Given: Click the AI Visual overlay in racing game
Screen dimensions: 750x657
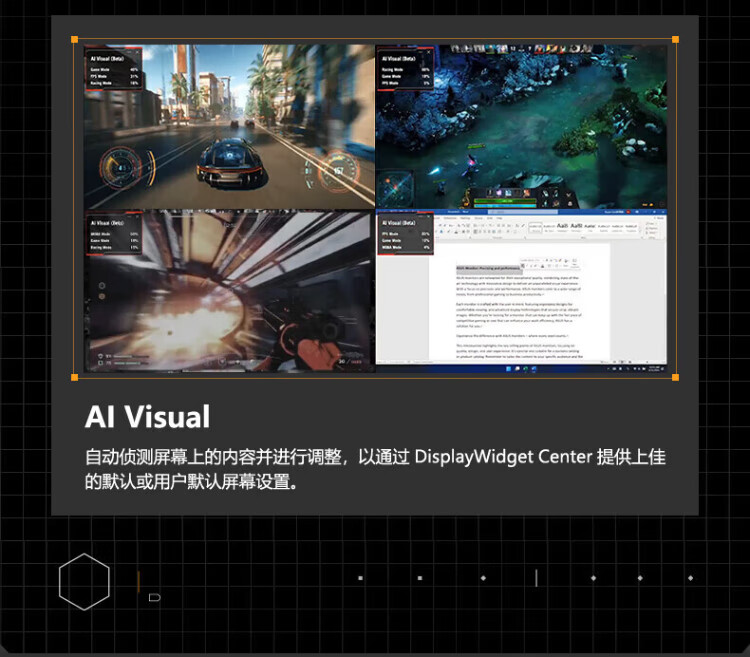Looking at the screenshot, I should [114, 70].
